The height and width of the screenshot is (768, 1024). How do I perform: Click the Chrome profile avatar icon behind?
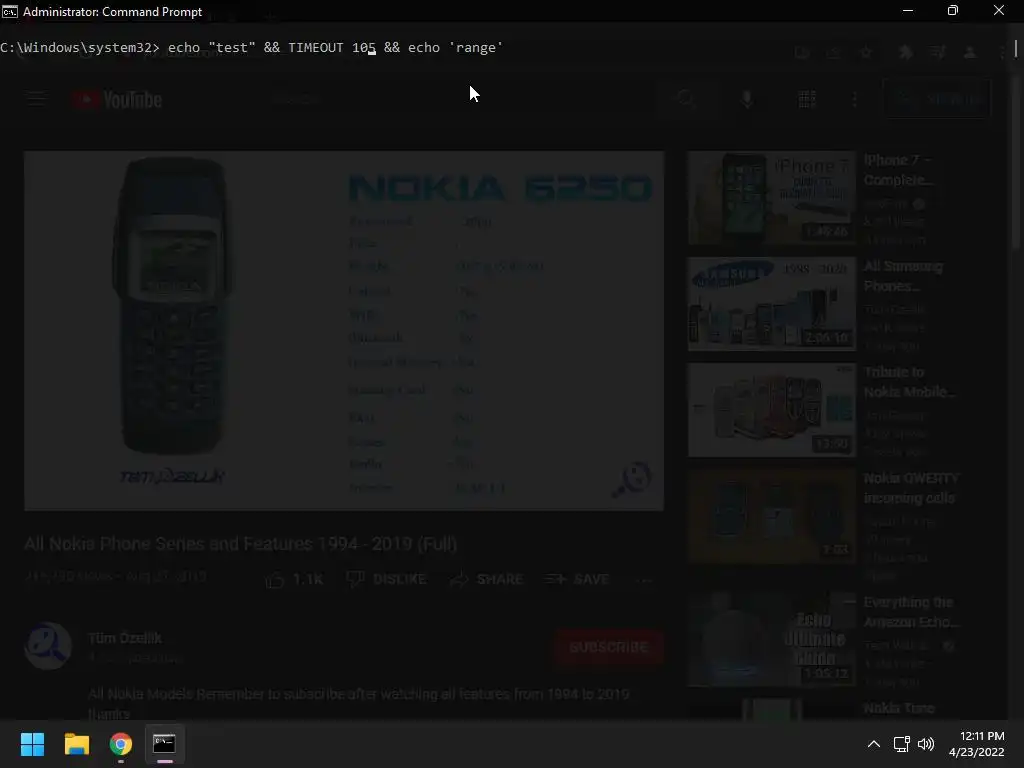click(970, 53)
